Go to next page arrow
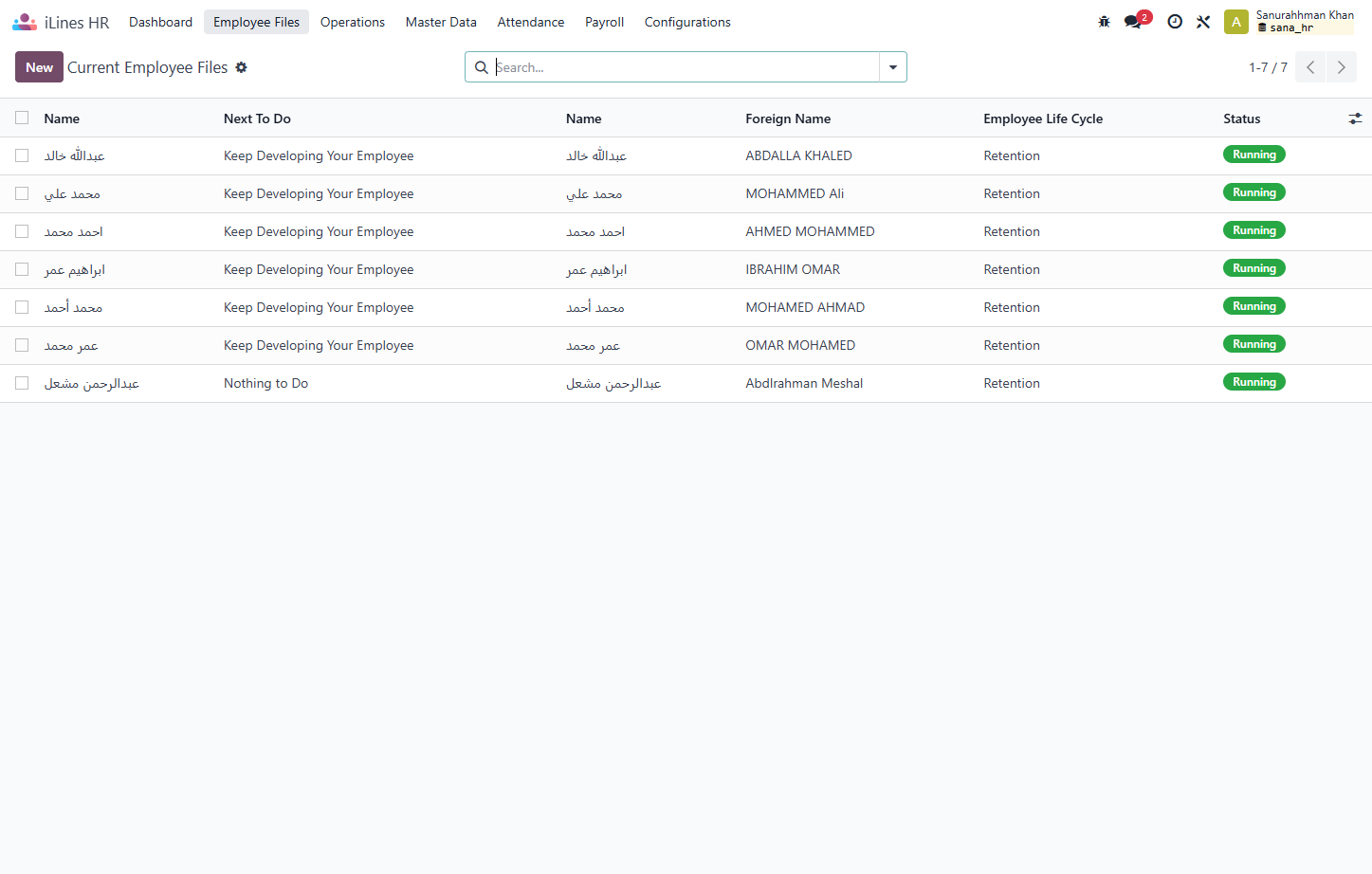 (x=1342, y=67)
